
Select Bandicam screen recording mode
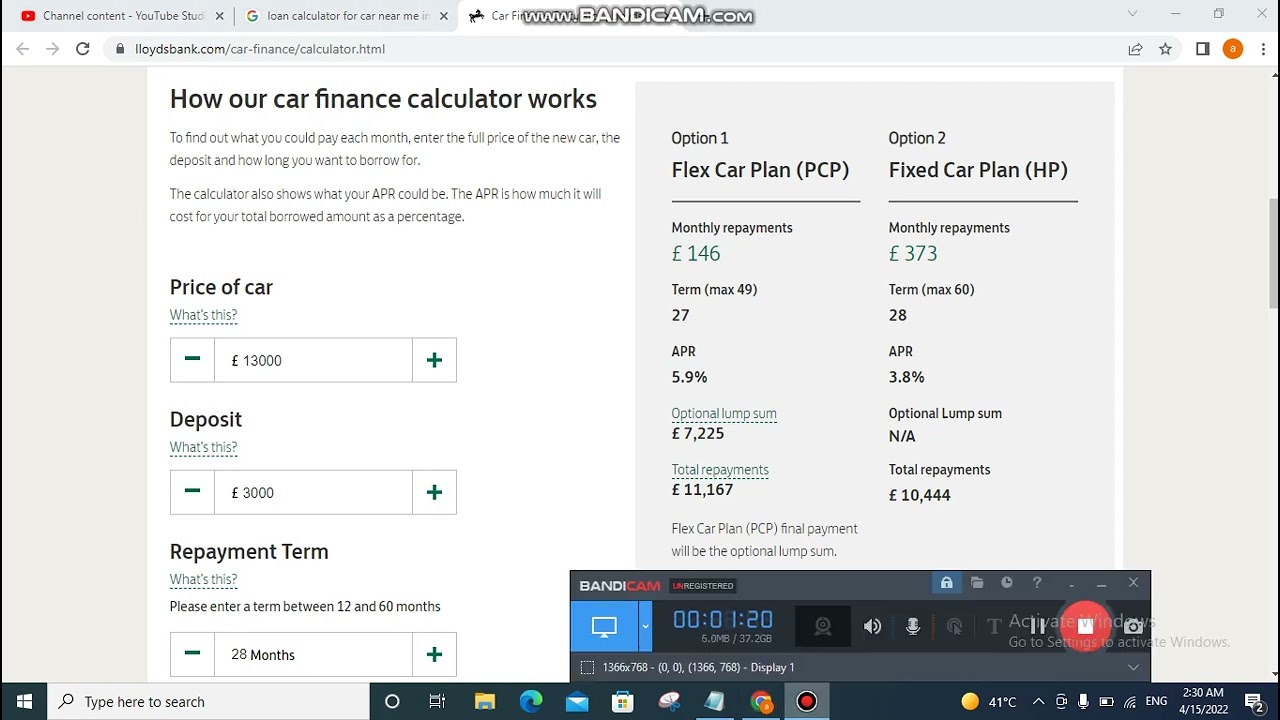point(604,627)
